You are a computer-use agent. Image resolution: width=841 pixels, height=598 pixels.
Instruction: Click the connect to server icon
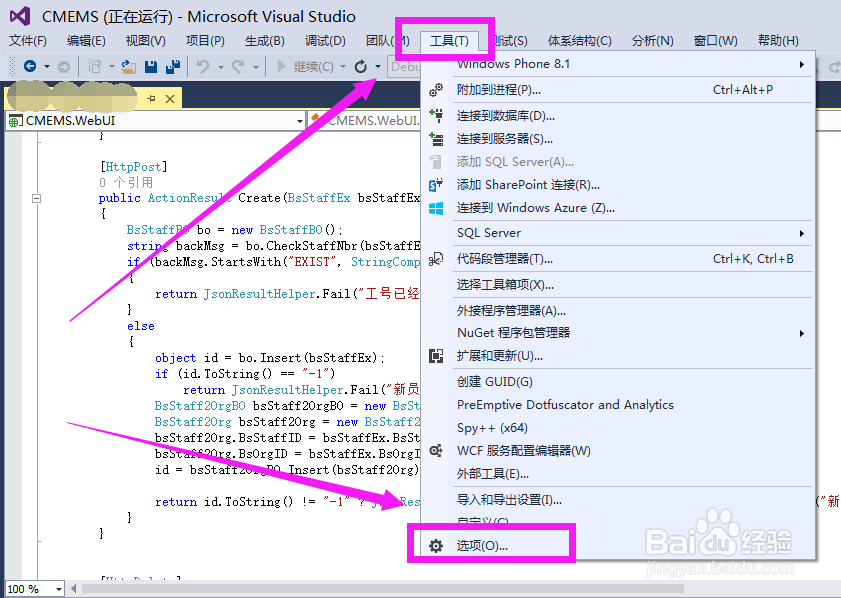pyautogui.click(x=436, y=139)
